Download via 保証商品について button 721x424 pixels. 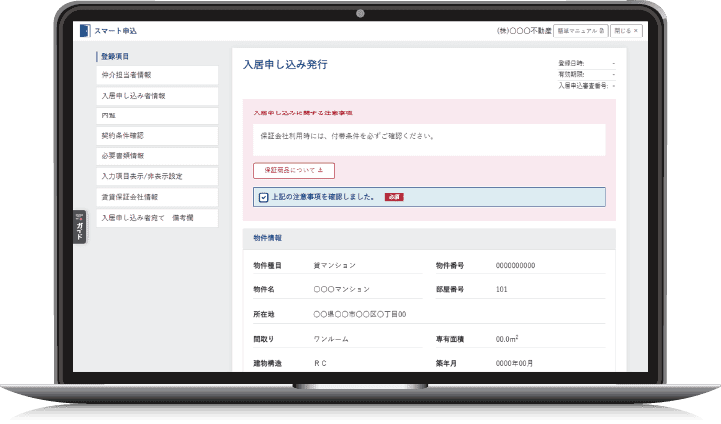point(293,170)
